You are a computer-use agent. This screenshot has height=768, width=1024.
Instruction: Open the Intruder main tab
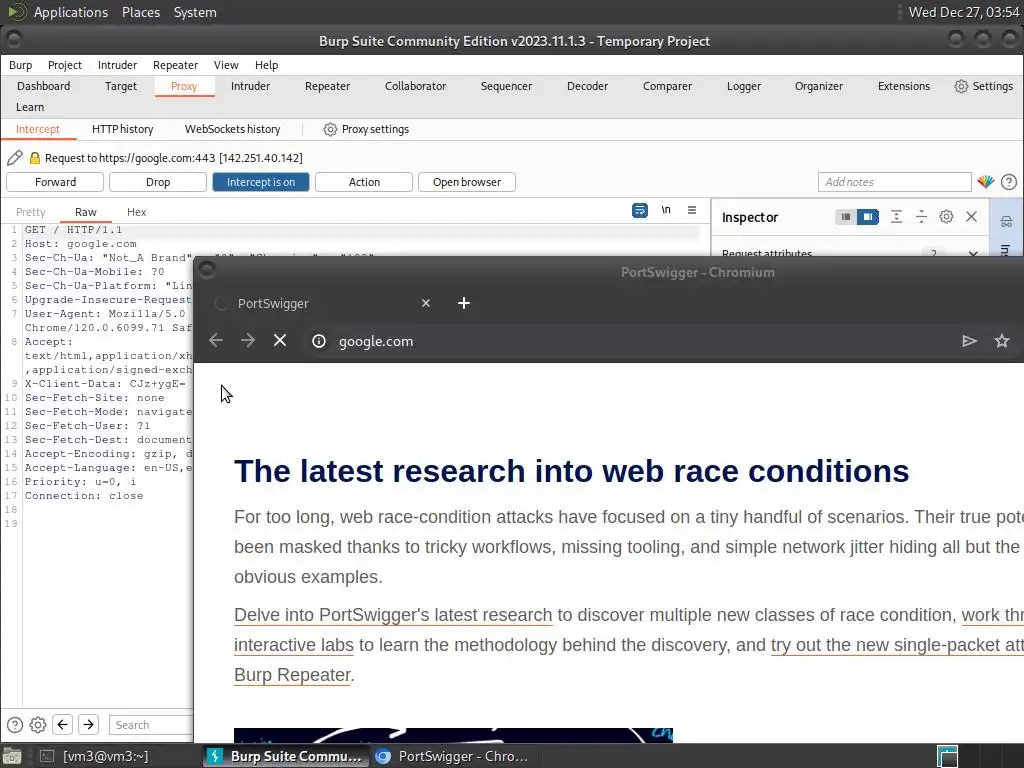pos(250,86)
